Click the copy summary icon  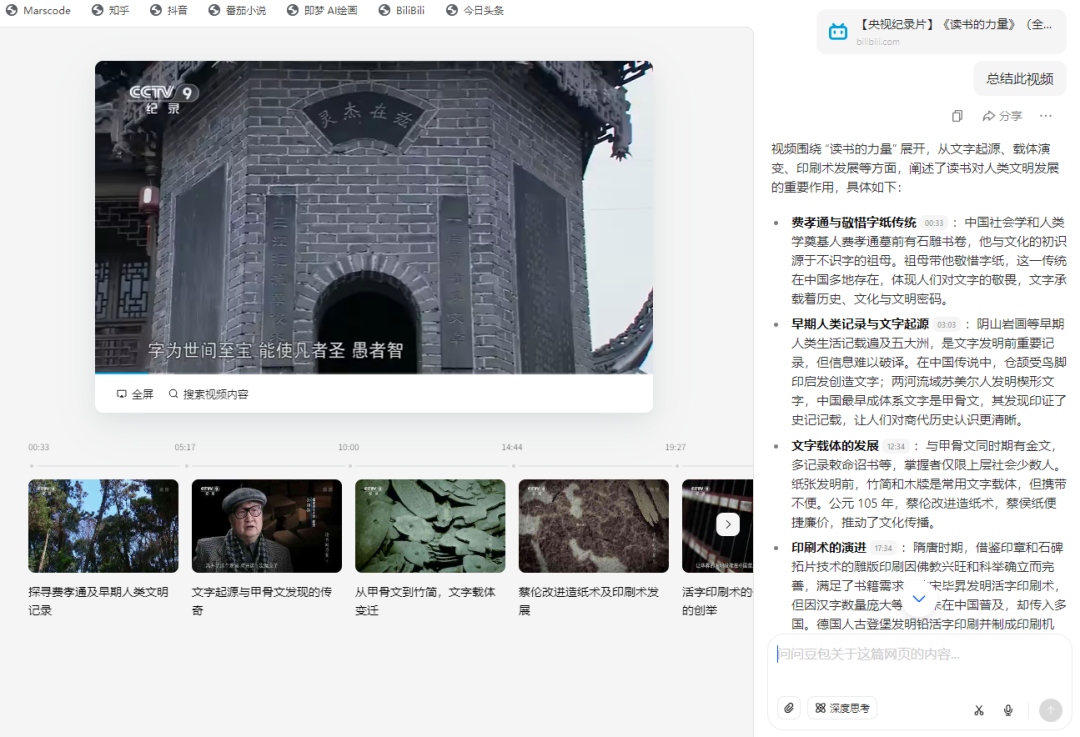[x=957, y=115]
